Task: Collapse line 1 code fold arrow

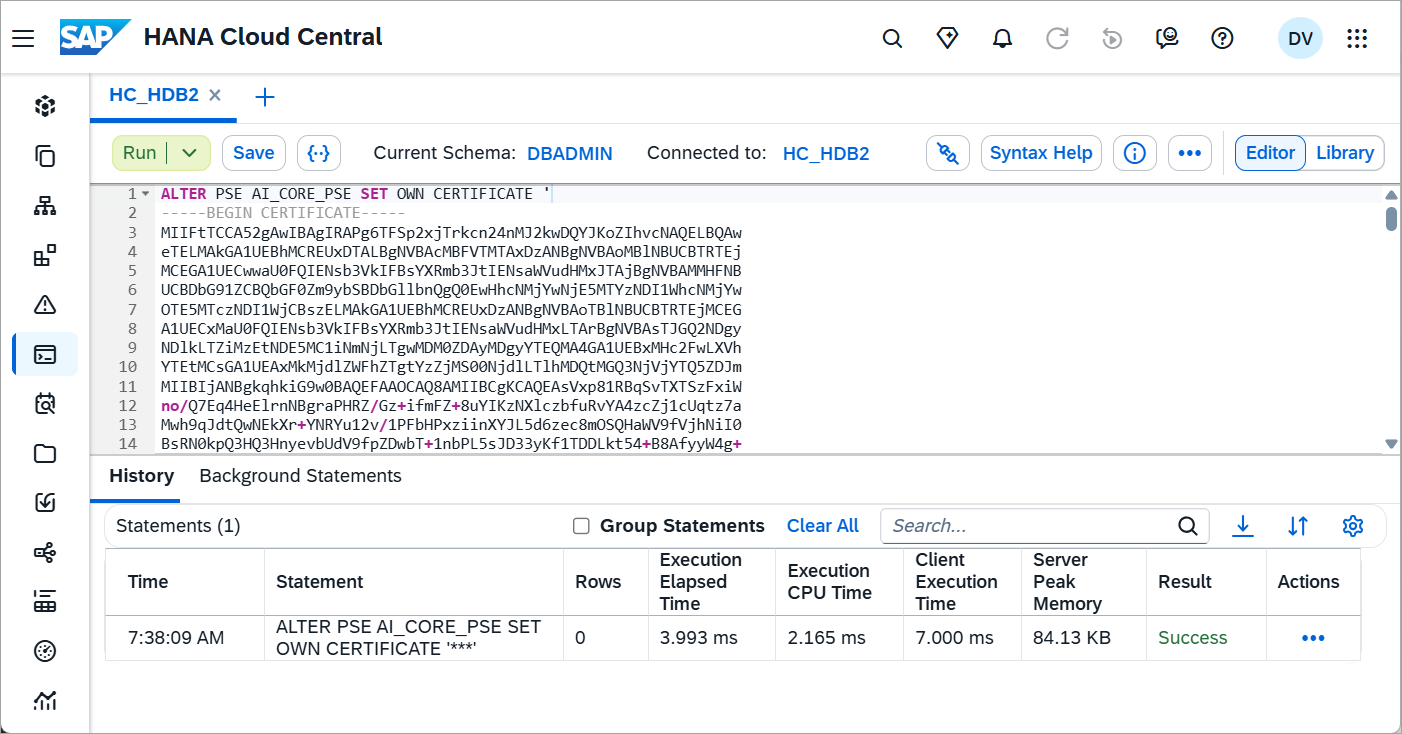Action: [x=146, y=194]
